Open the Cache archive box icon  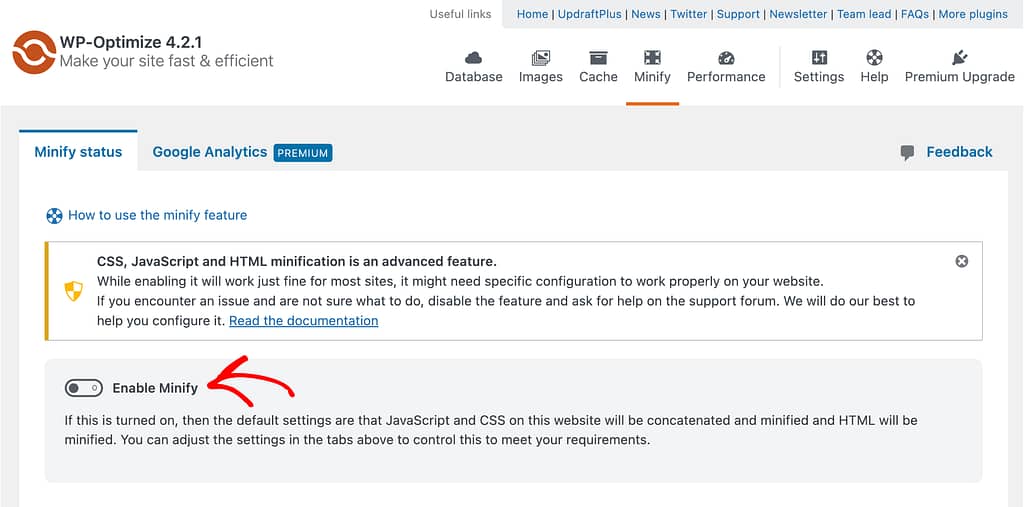tap(598, 57)
